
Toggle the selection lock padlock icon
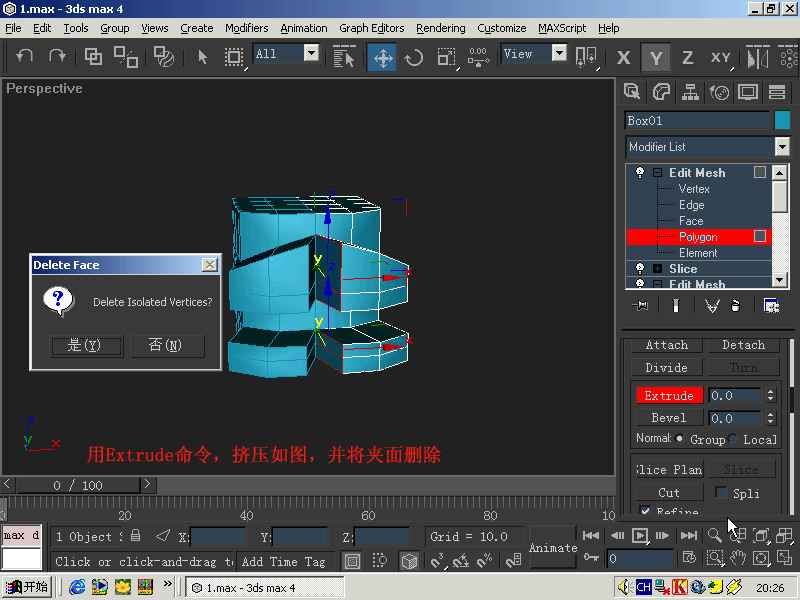pyautogui.click(x=135, y=535)
